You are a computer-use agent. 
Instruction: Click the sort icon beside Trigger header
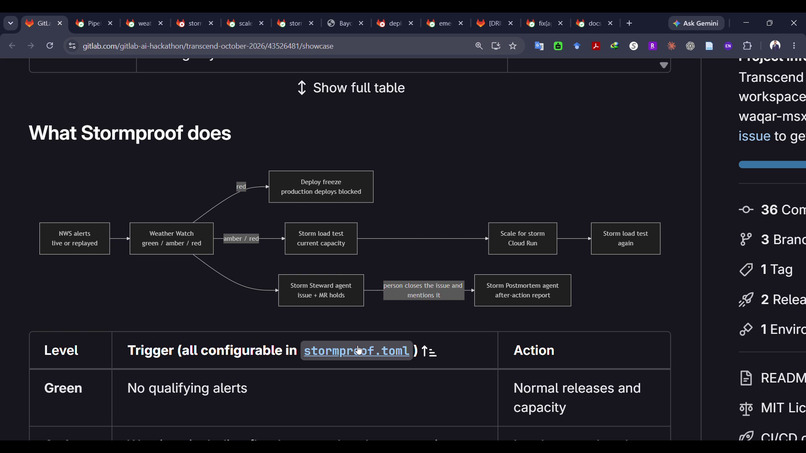tap(429, 351)
